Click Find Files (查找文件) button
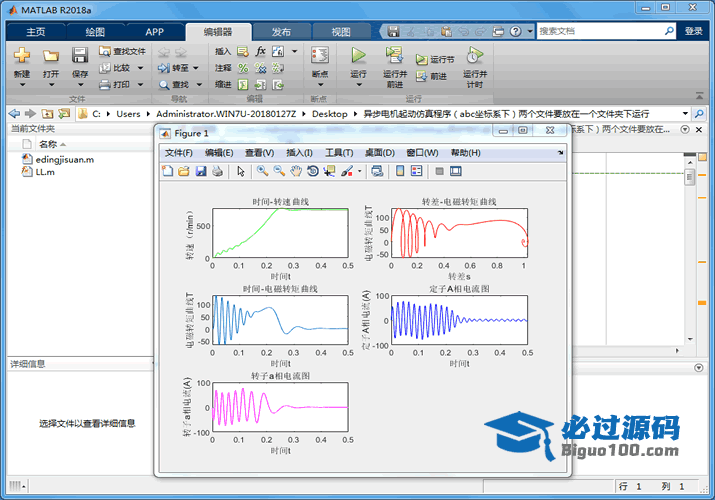Viewport: 715px width, 500px height. click(122, 52)
